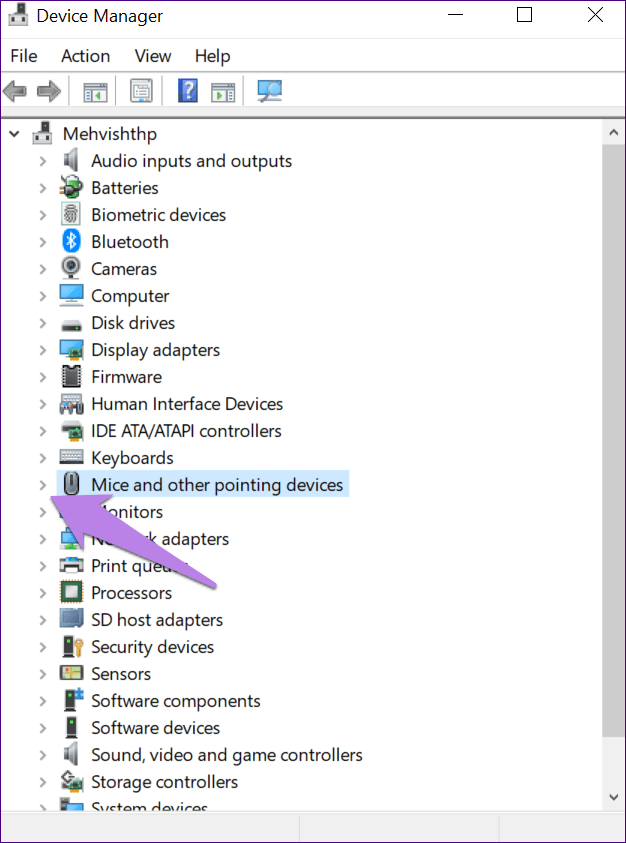Screen dimensions: 626x843
Task: Click the show console tree toolbar icon
Action: pos(94,90)
